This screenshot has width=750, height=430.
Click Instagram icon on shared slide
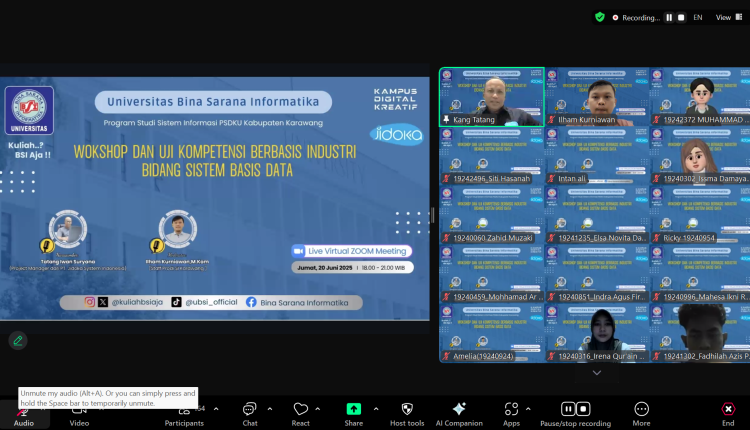pos(89,302)
